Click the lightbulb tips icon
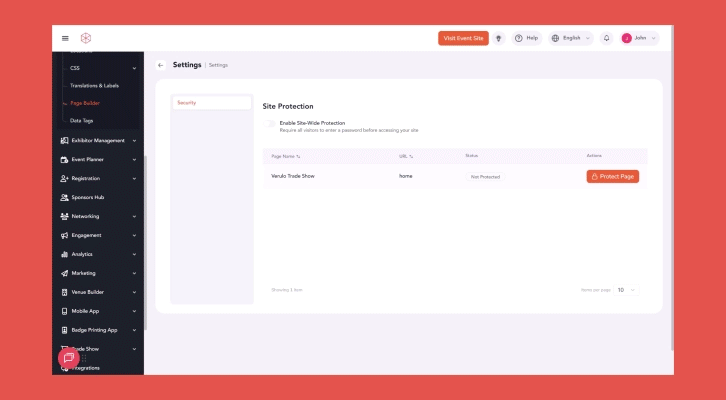 [499, 38]
